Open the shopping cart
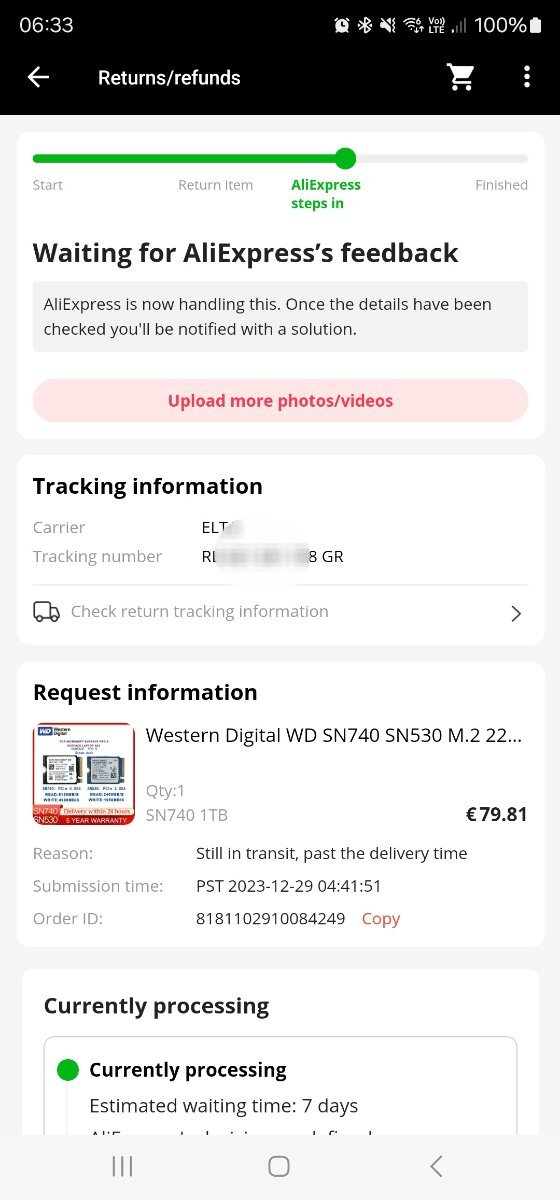Screen dimensions: 560x1200 (x=461, y=77)
